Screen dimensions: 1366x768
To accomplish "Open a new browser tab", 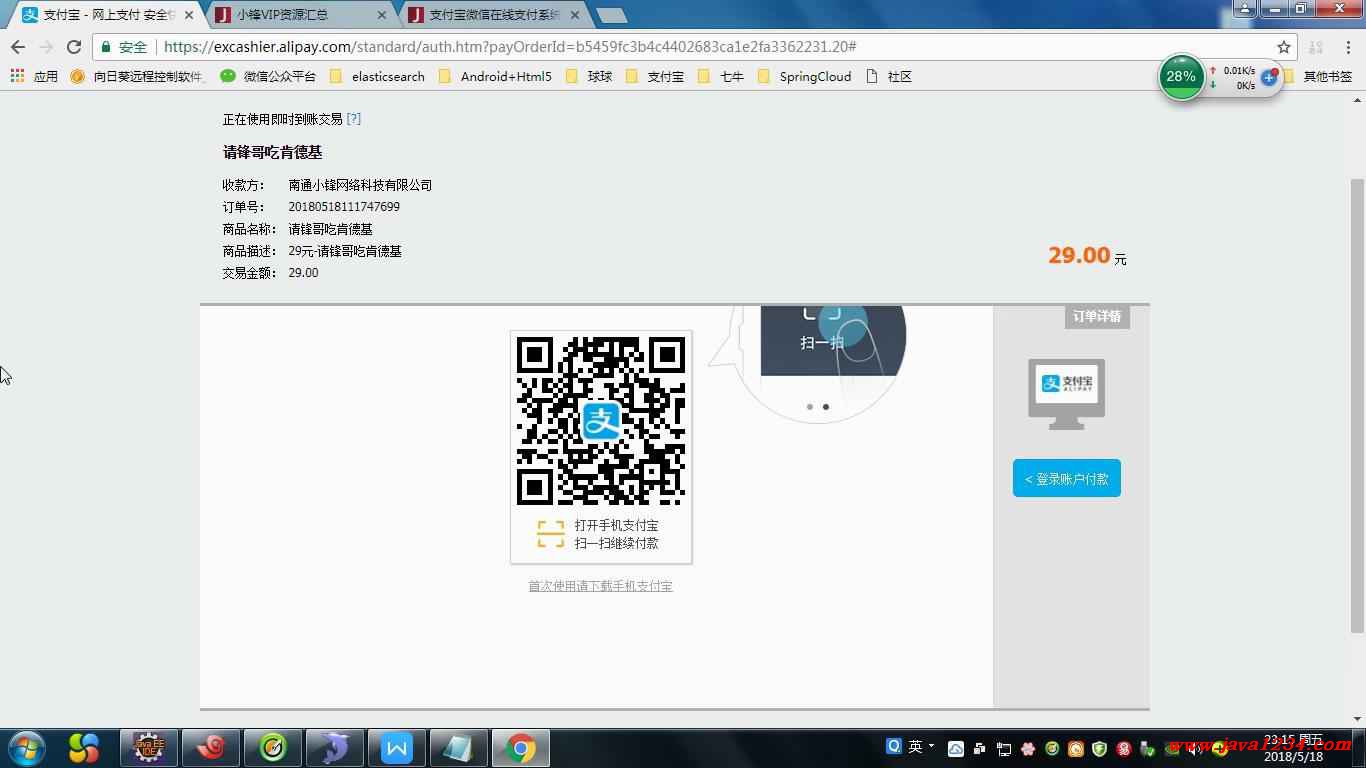I will click(611, 15).
